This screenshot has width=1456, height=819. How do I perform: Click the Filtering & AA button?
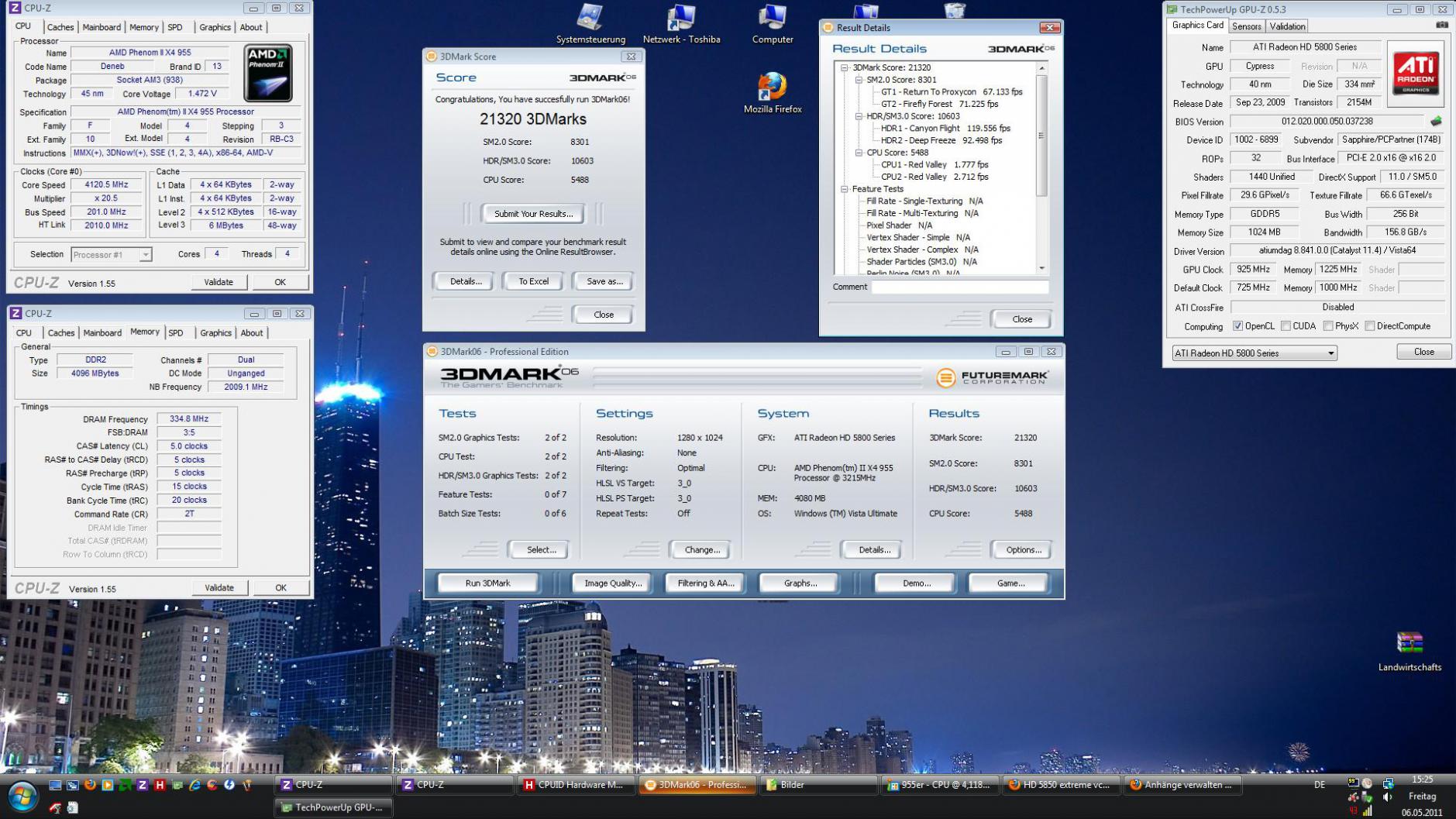coord(705,583)
